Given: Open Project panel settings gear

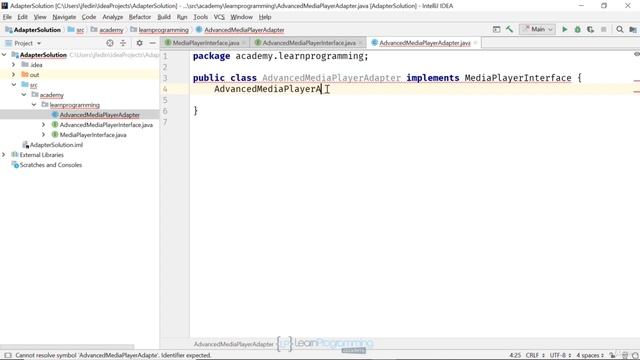Looking at the screenshot, I should coord(140,43).
